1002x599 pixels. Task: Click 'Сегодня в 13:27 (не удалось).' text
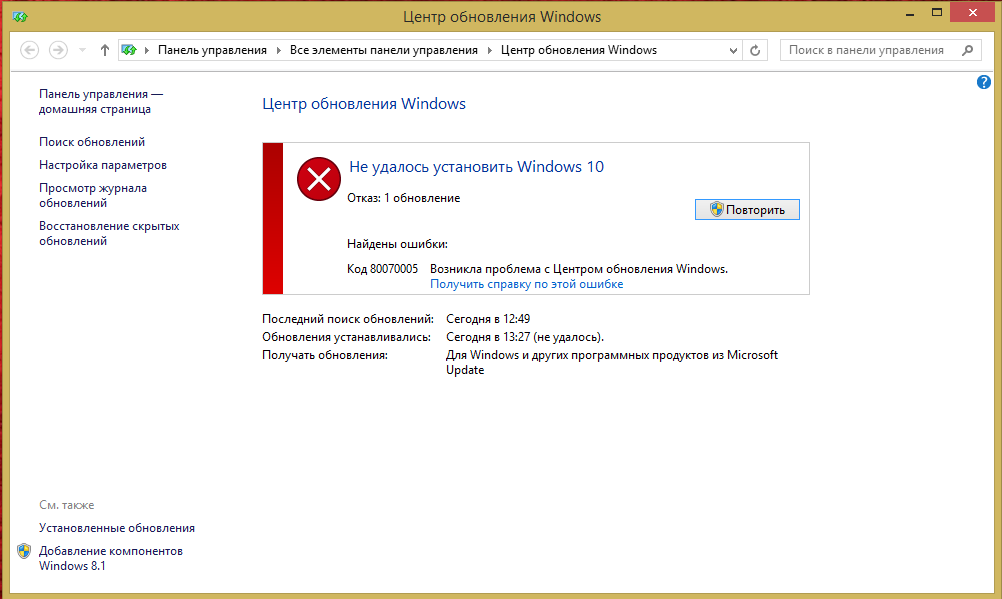coord(525,337)
